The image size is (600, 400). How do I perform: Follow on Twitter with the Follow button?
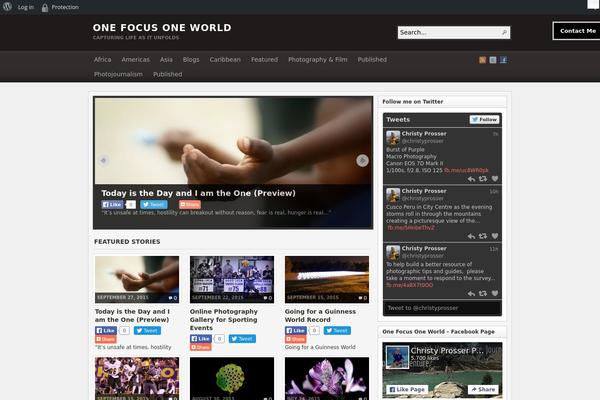coord(484,120)
